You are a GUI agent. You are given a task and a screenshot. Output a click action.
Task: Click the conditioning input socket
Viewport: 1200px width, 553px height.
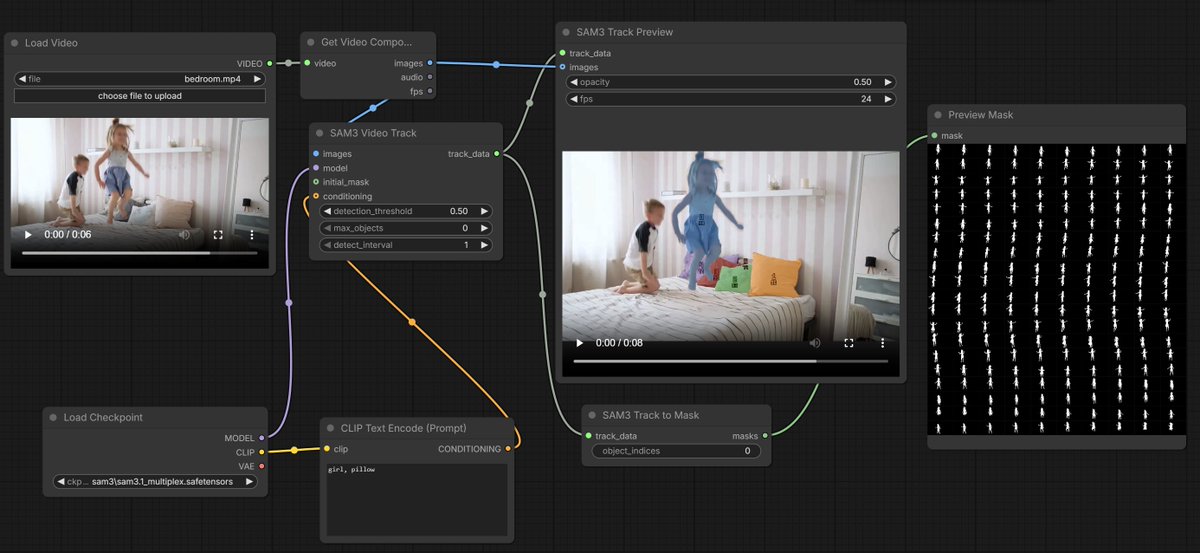[x=316, y=196]
